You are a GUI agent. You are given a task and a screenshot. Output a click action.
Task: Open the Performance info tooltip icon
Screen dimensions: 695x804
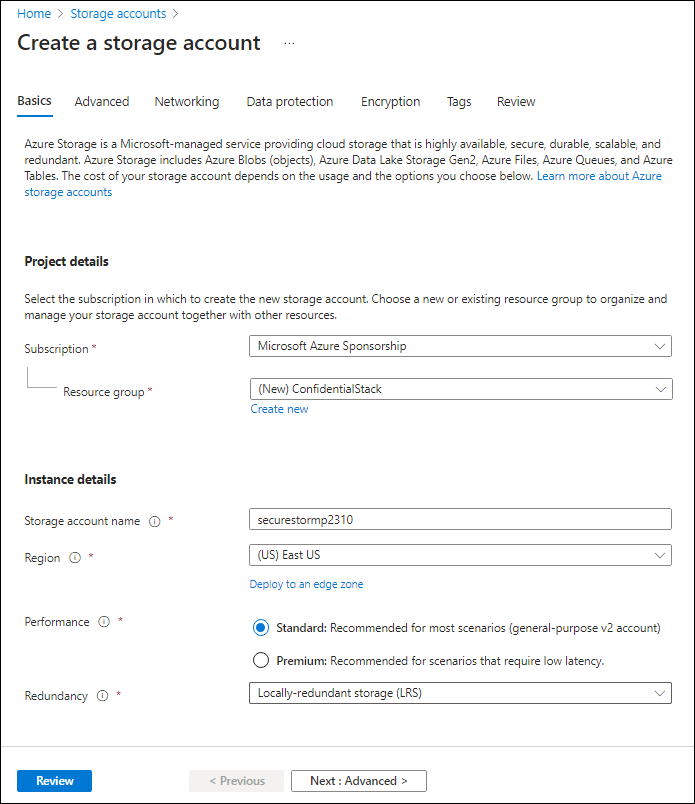click(100, 622)
